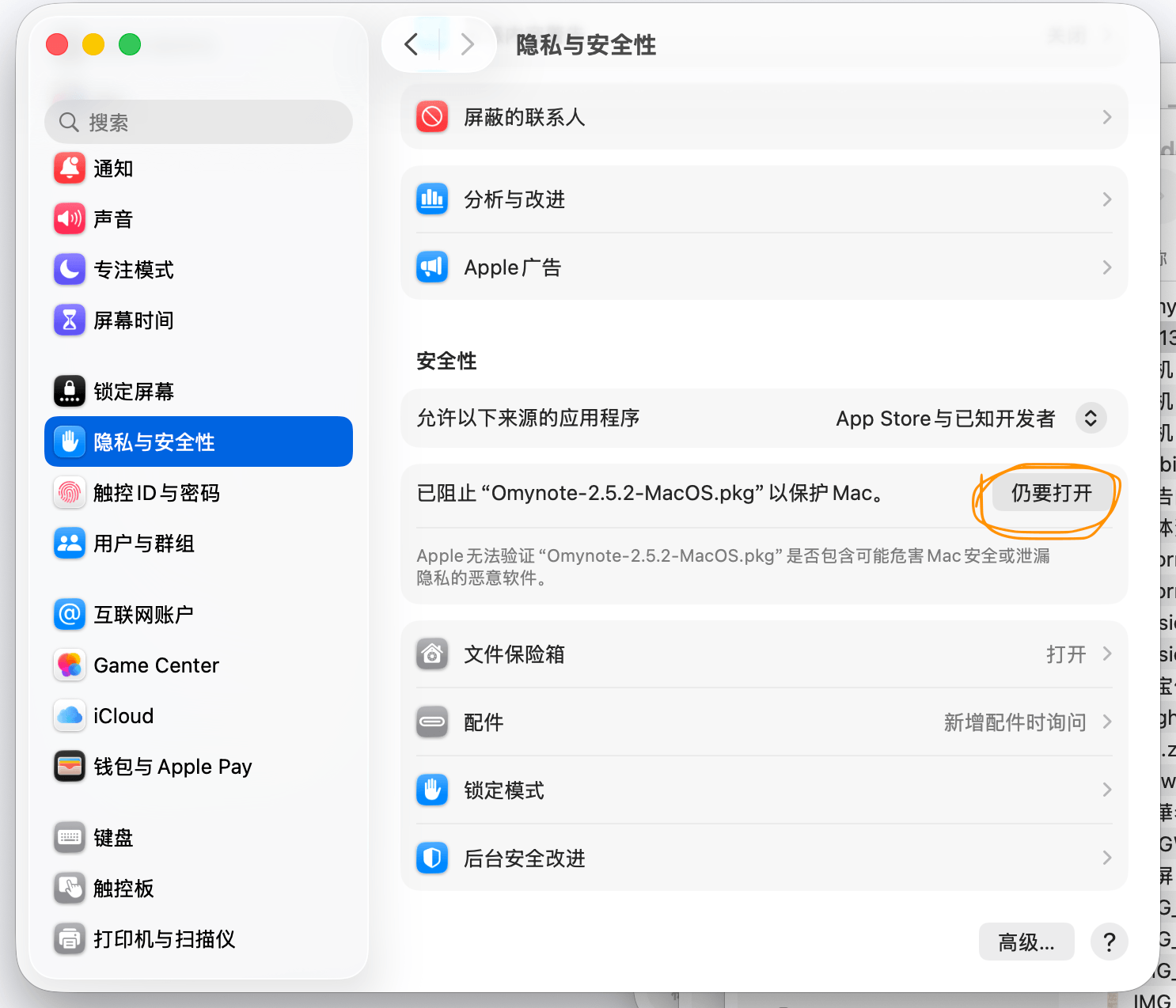Click the Users & Groups people icon

click(70, 544)
